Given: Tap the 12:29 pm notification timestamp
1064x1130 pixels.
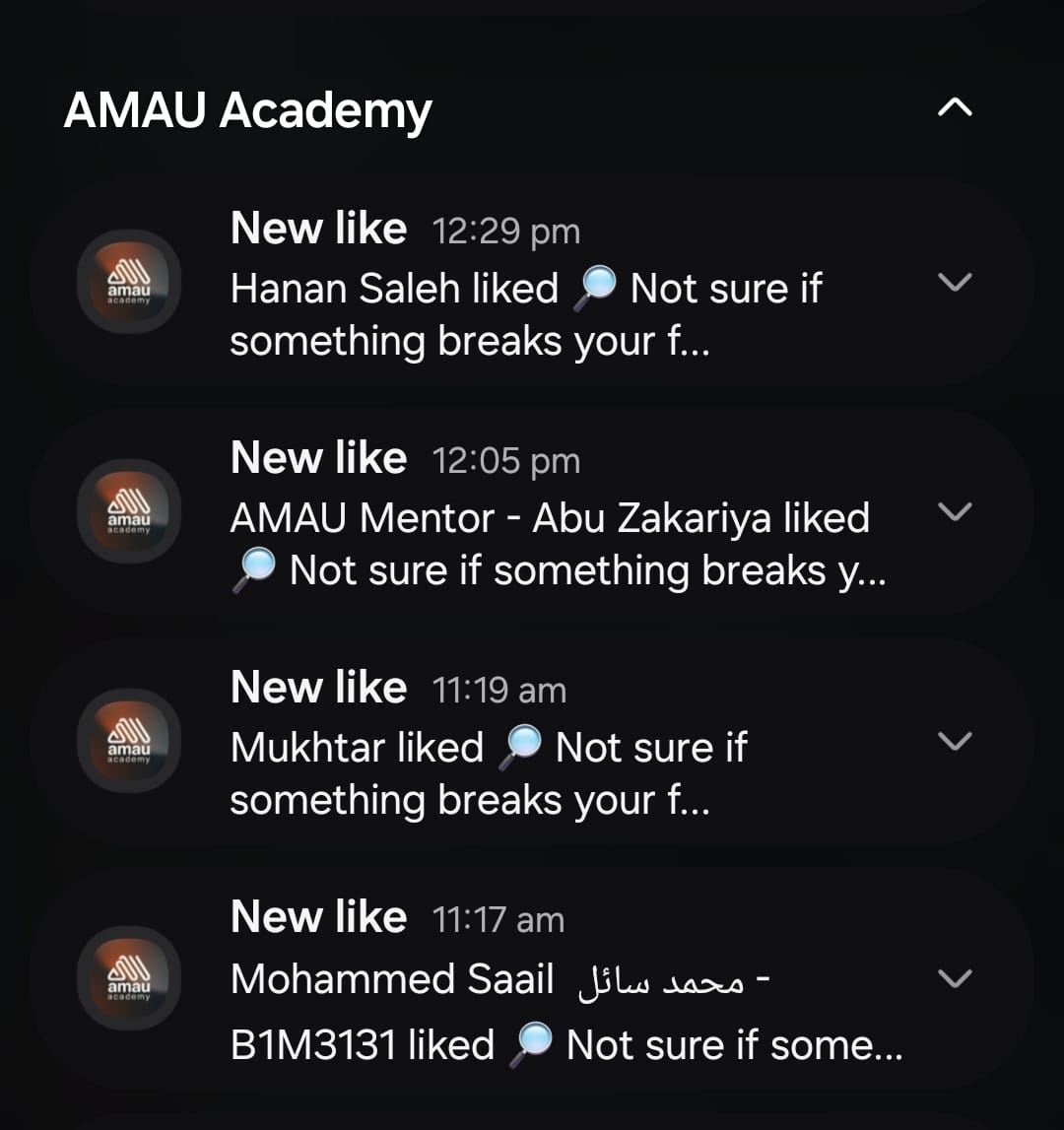Looking at the screenshot, I should pos(505,232).
